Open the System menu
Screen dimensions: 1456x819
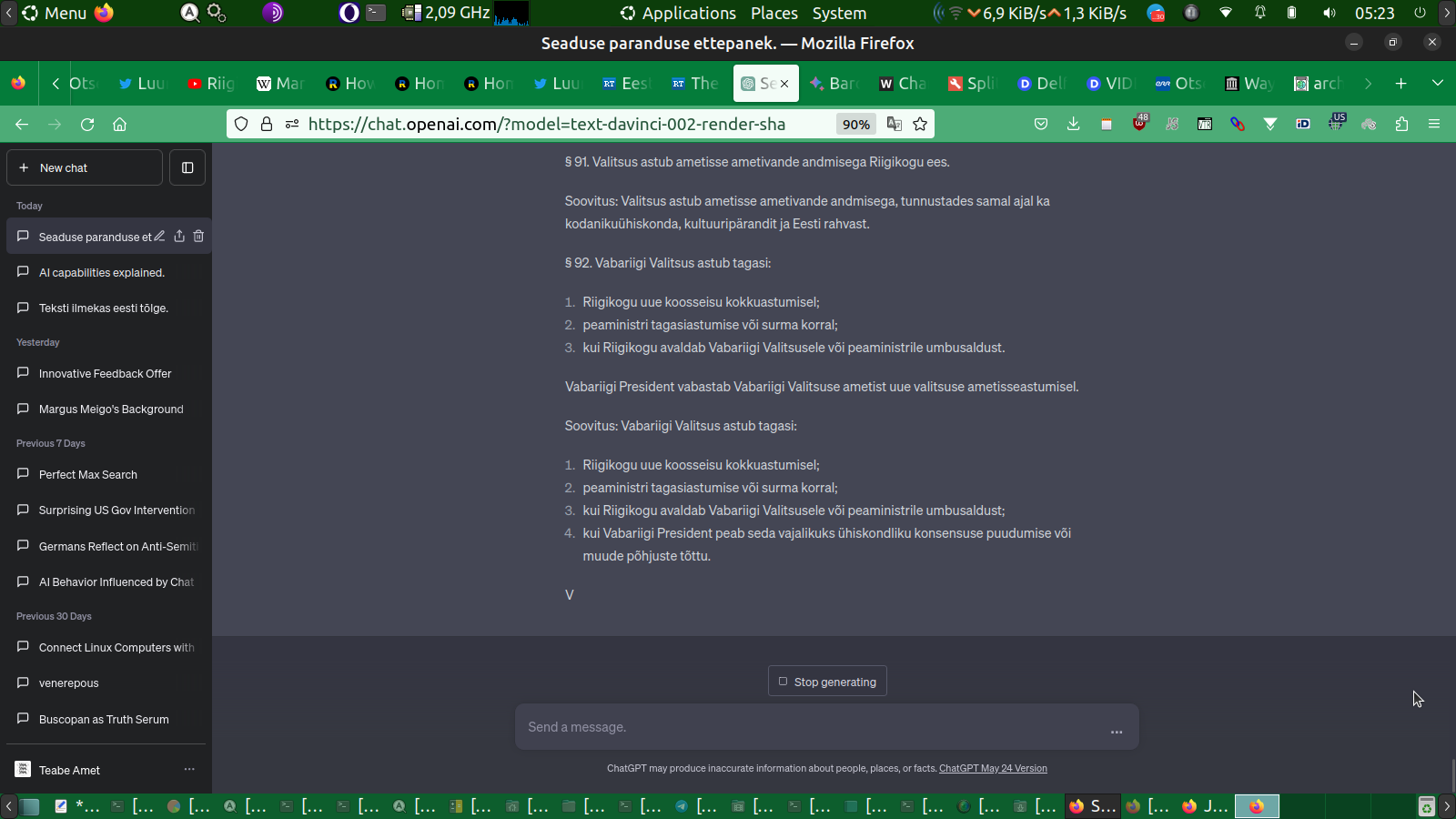point(839,13)
